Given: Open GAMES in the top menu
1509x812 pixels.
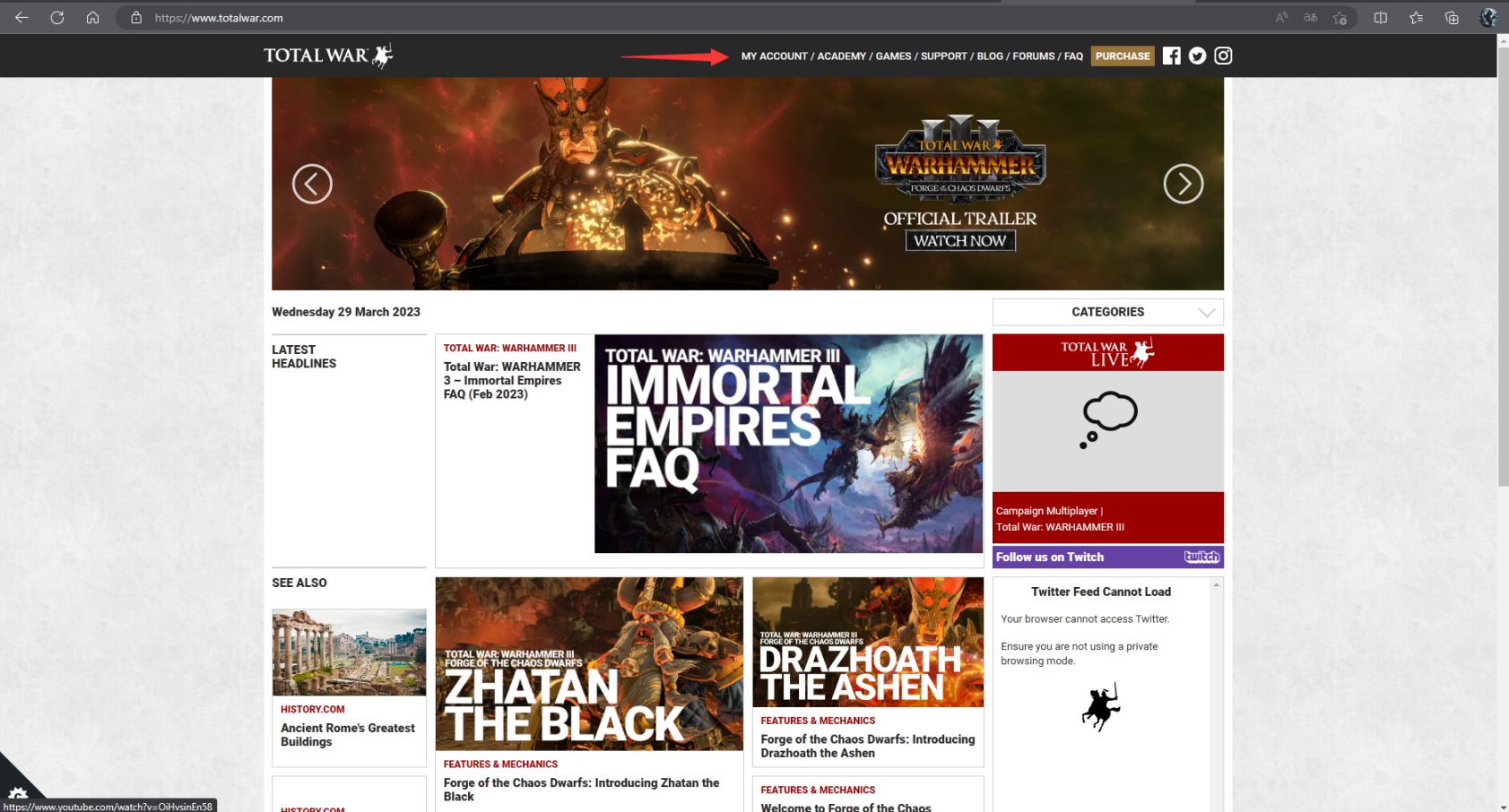Looking at the screenshot, I should click(x=893, y=56).
